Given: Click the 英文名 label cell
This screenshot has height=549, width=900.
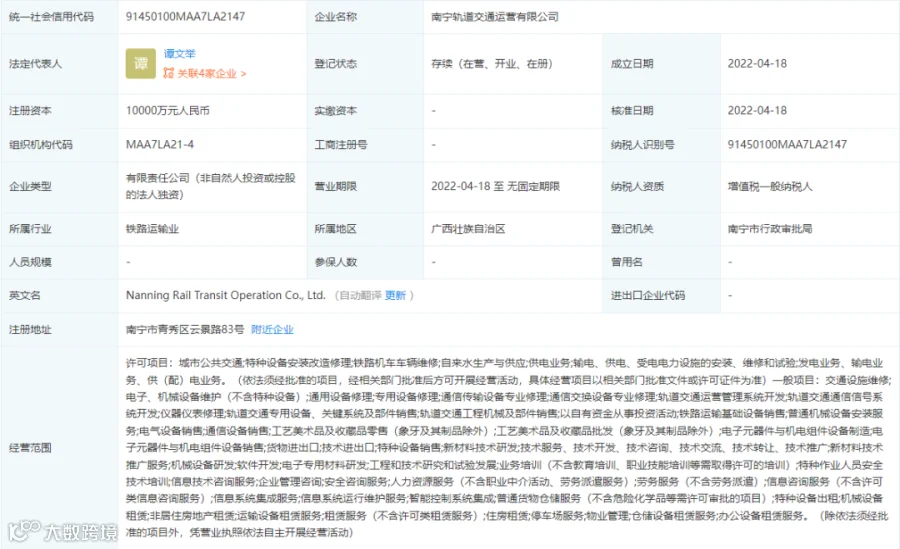Looking at the screenshot, I should pyautogui.click(x=60, y=295).
